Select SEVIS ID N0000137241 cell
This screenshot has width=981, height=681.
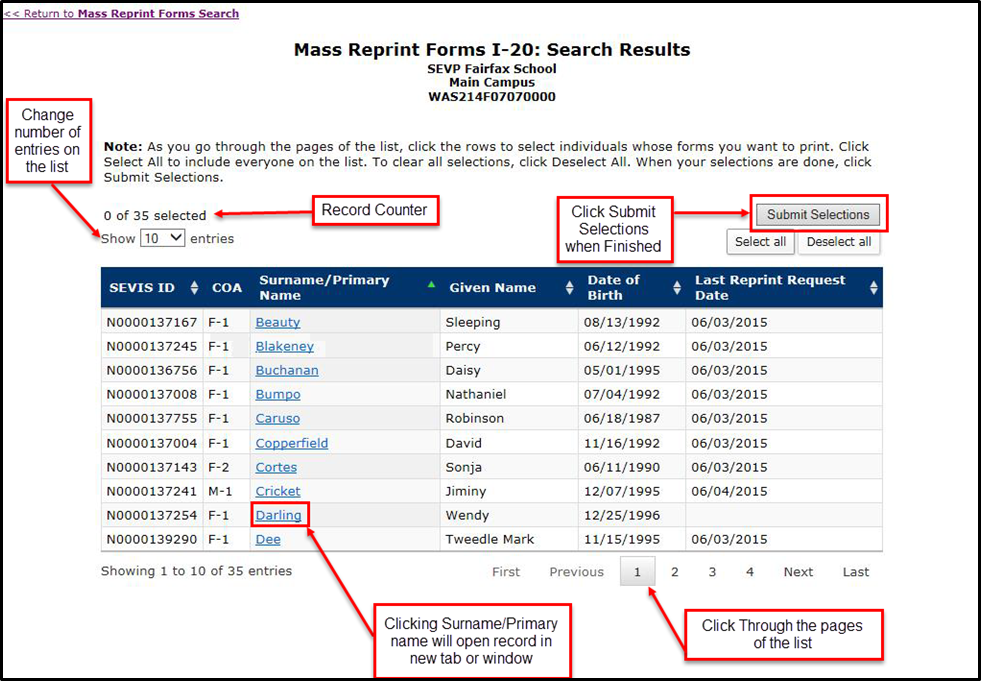(x=152, y=491)
